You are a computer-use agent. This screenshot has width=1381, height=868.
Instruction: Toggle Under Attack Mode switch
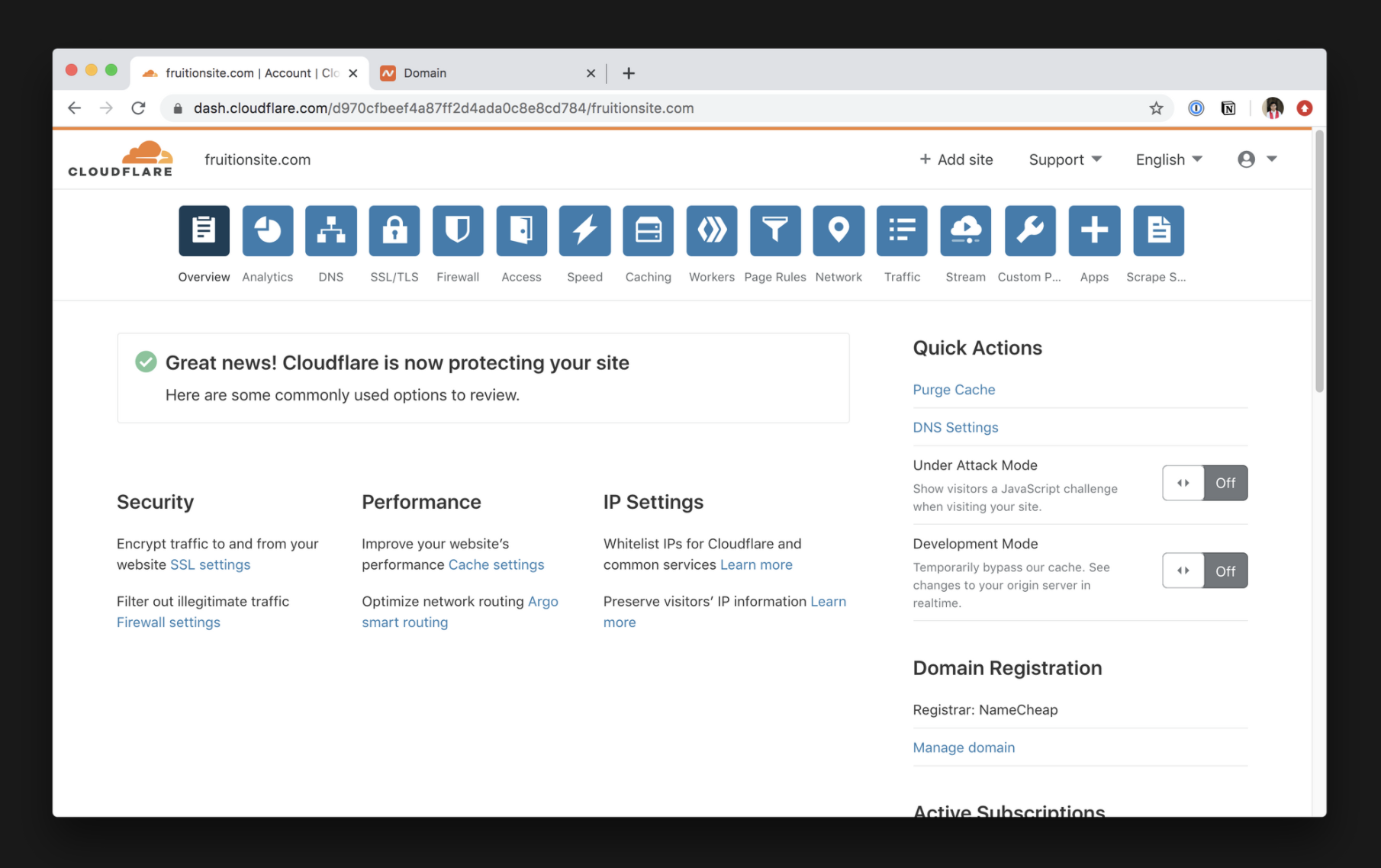click(1204, 483)
